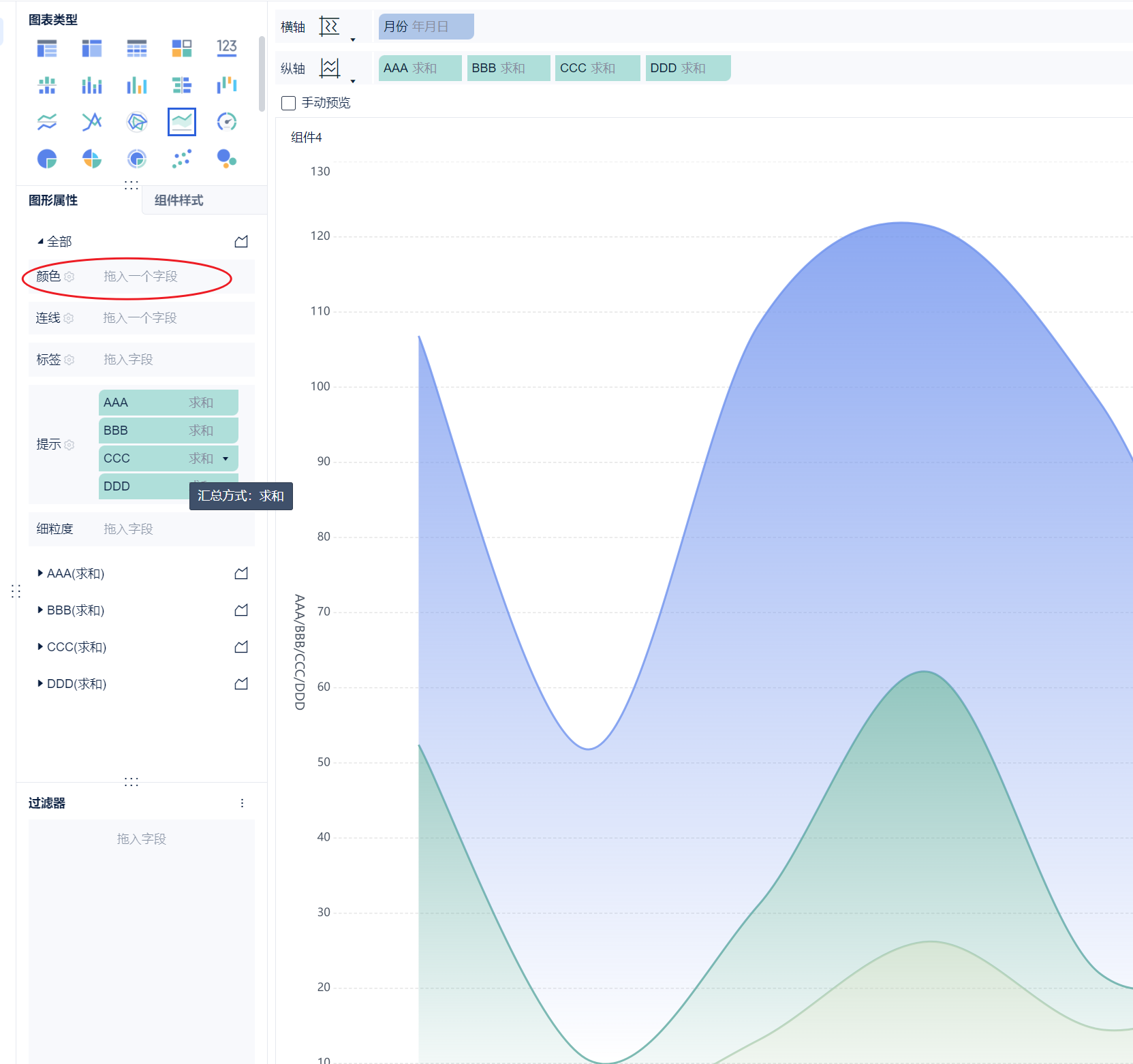The height and width of the screenshot is (1064, 1133).
Task: Select the waterfall chart type icon
Action: (226, 85)
